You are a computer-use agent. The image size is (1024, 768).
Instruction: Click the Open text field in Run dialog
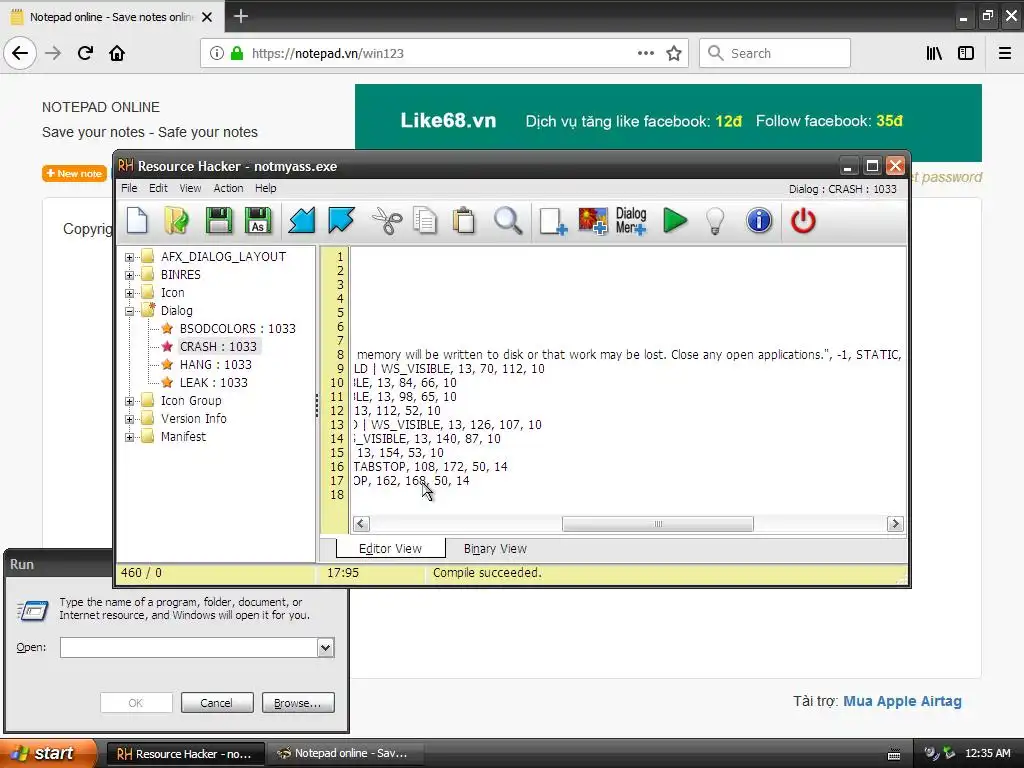(x=189, y=647)
